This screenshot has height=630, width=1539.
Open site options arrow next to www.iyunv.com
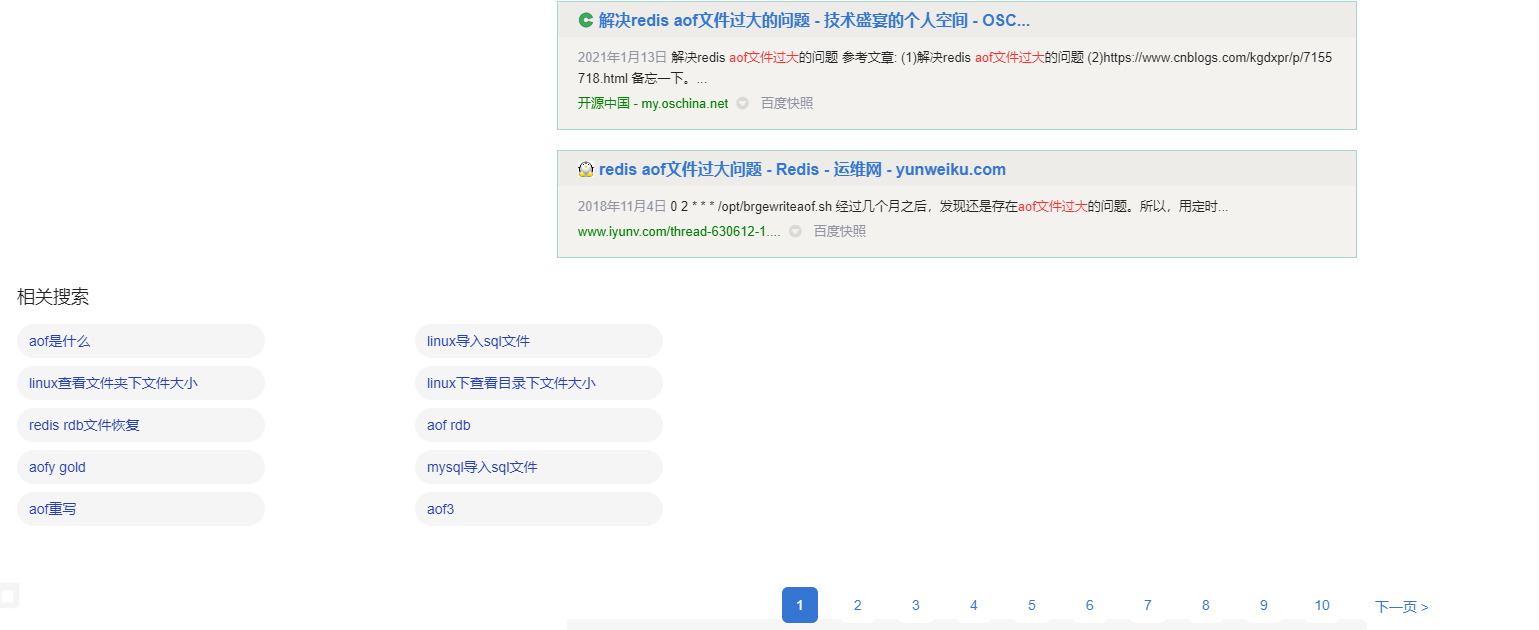coord(795,230)
